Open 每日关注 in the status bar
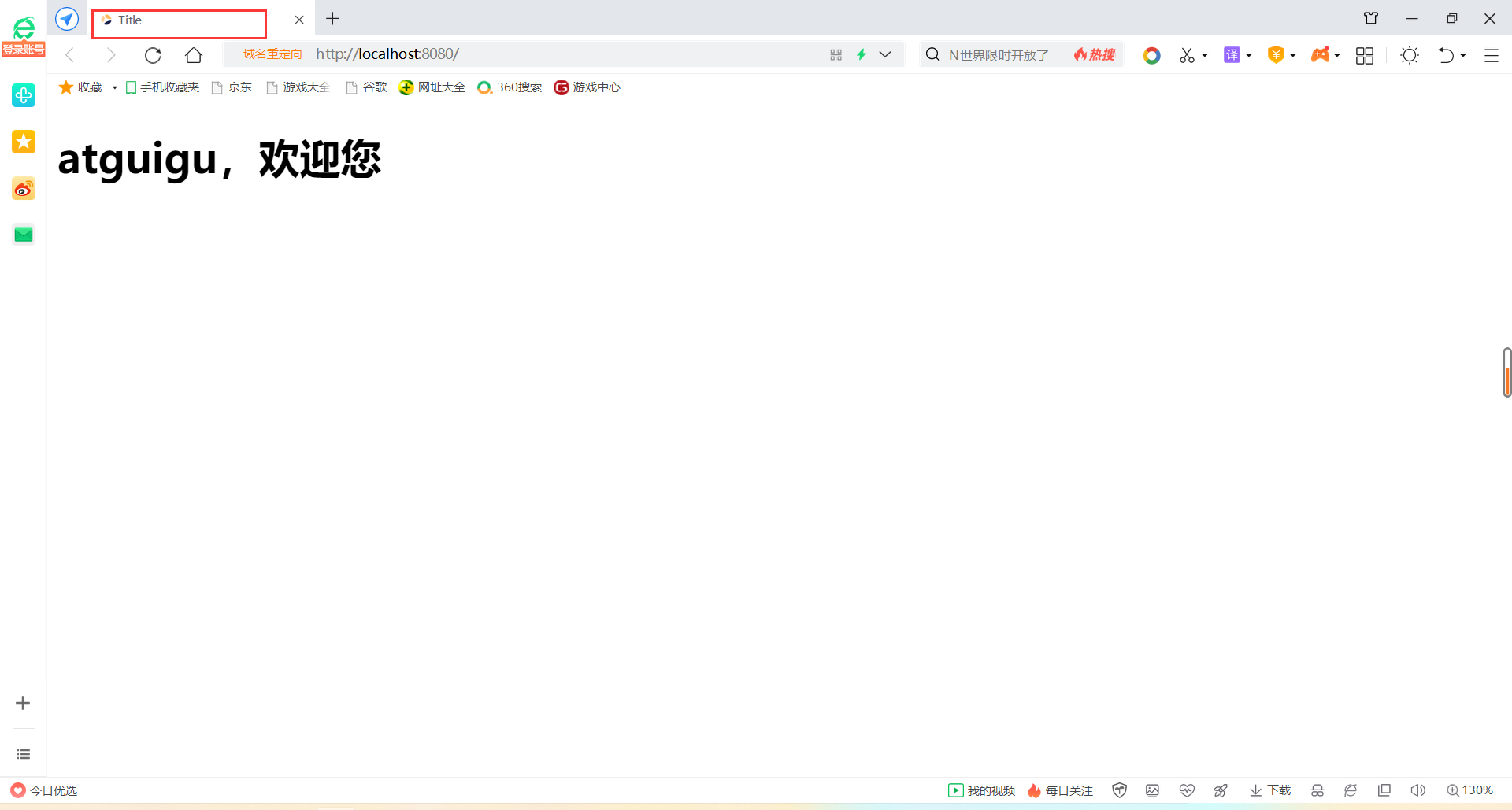Viewport: 1512px width, 810px height. pos(1060,790)
